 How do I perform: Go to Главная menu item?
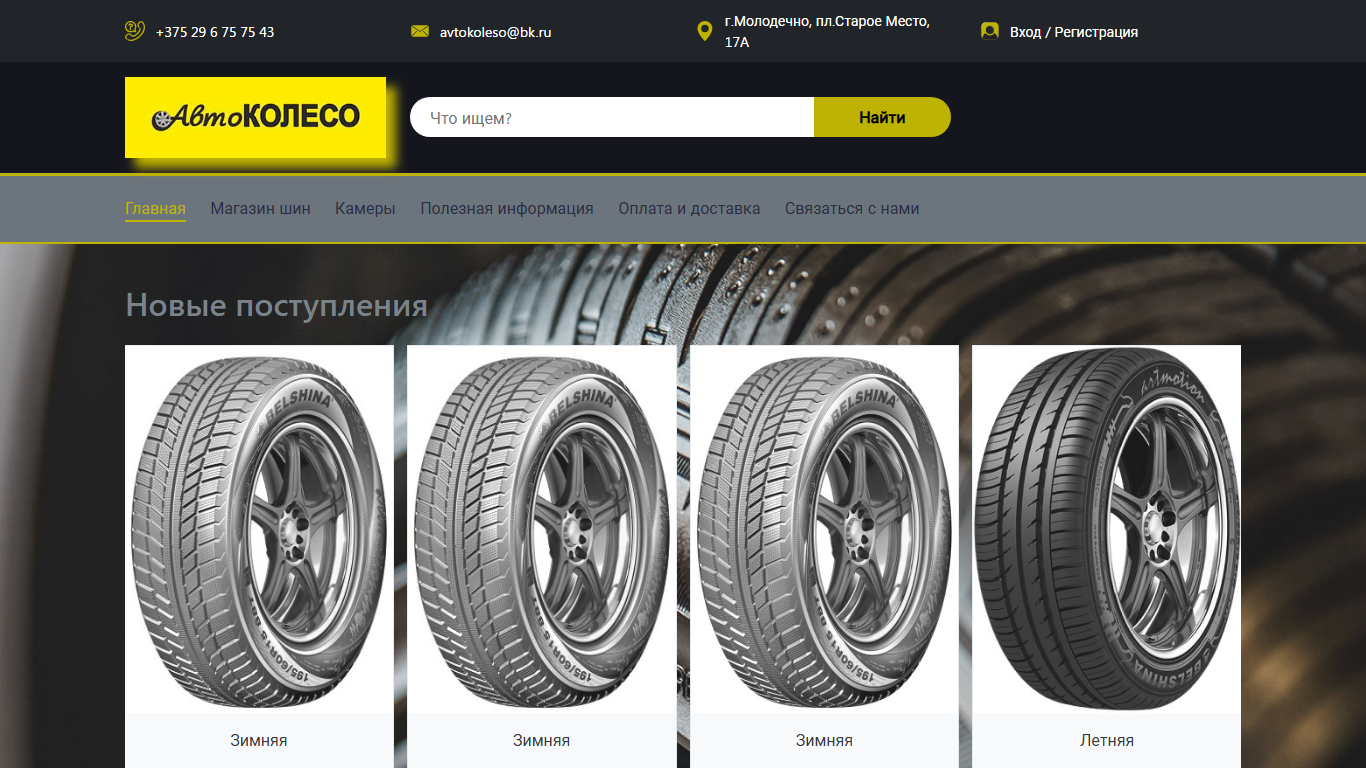[x=155, y=209]
